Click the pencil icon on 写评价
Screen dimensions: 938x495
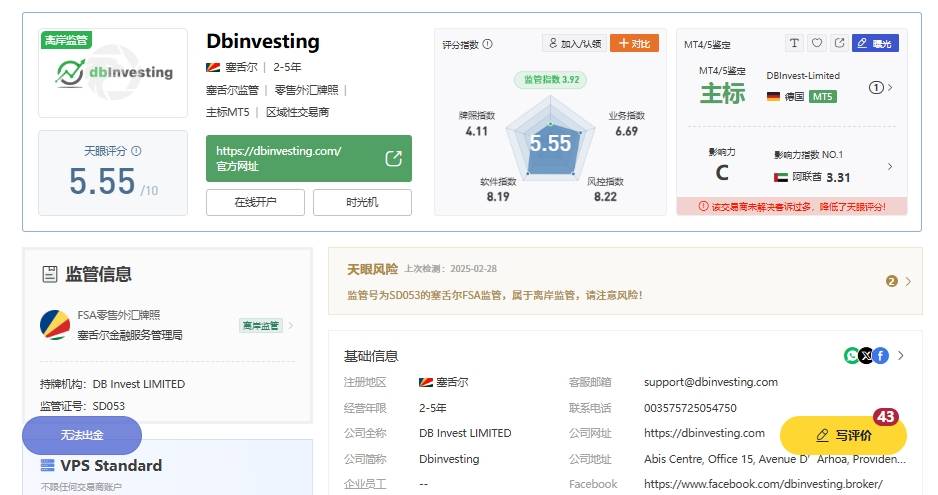(823, 435)
